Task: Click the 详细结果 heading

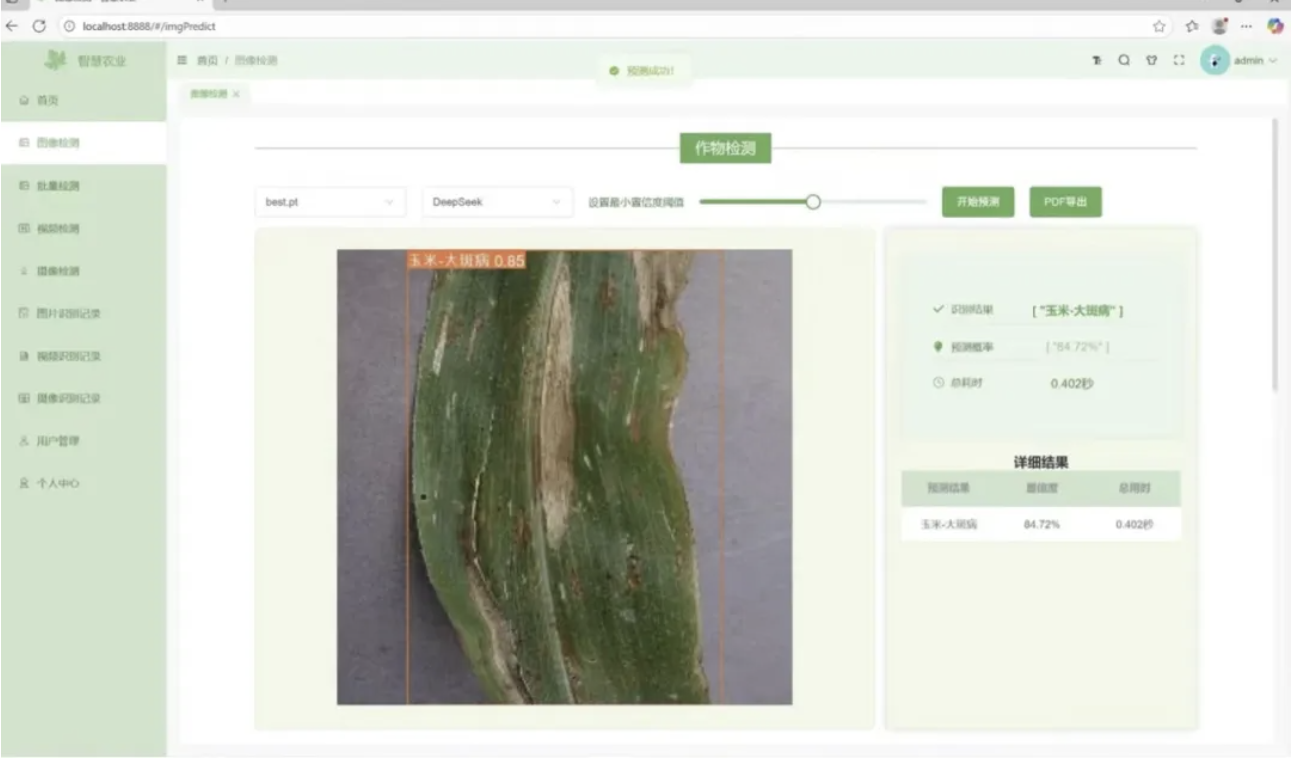Action: coord(1041,462)
